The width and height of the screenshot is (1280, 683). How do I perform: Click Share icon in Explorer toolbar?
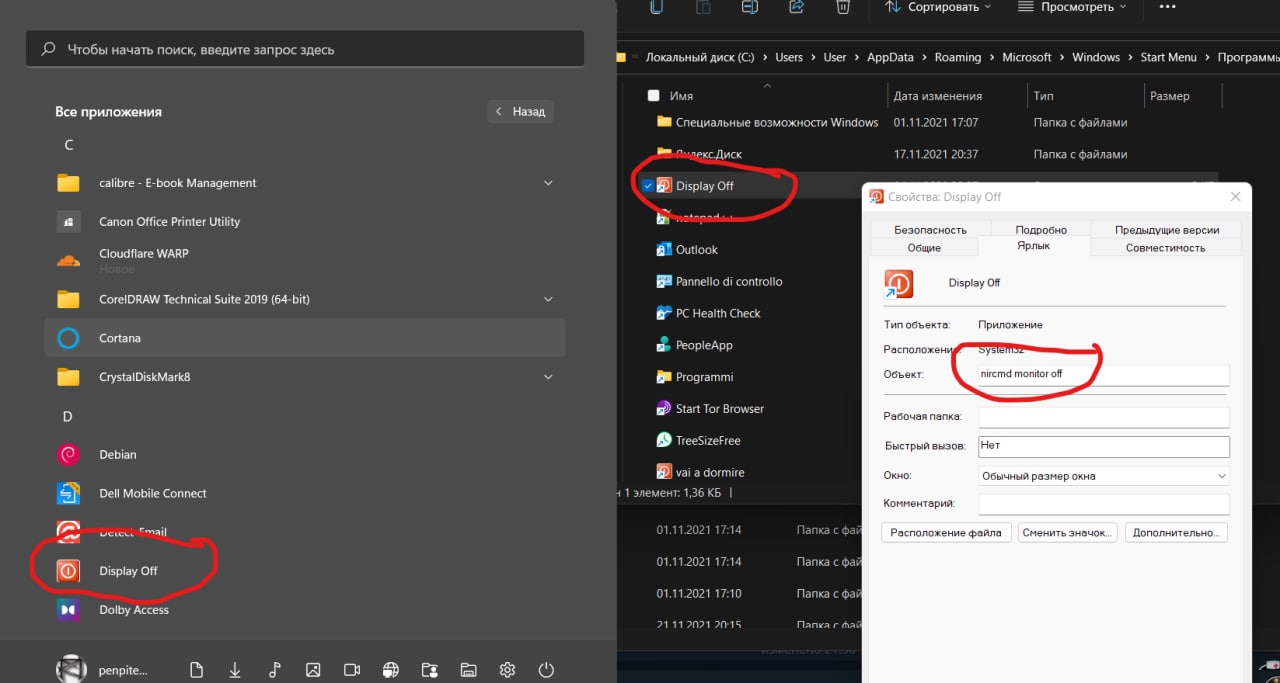(x=797, y=7)
